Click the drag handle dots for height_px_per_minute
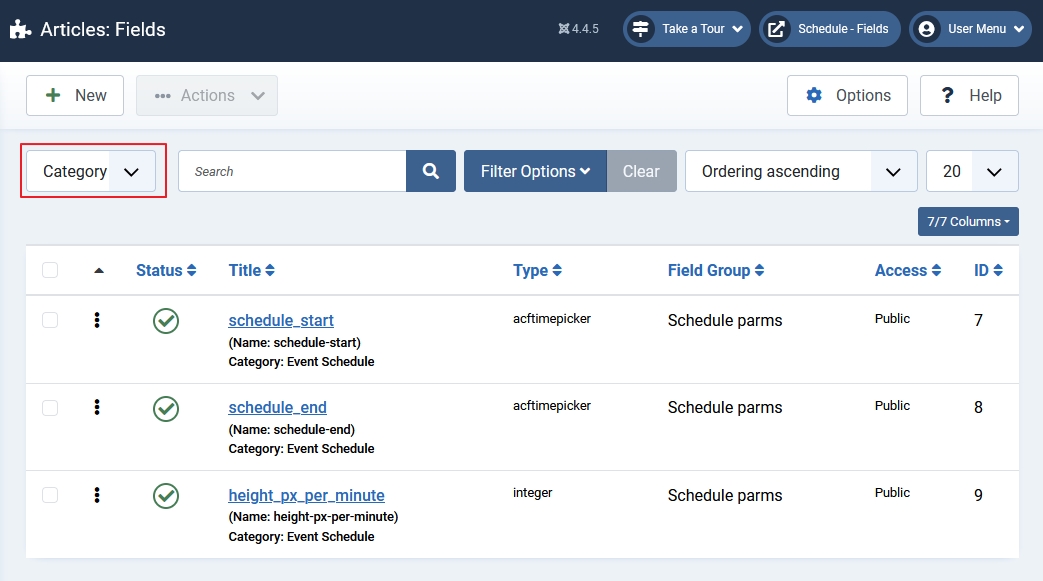The image size is (1043, 581). click(97, 494)
